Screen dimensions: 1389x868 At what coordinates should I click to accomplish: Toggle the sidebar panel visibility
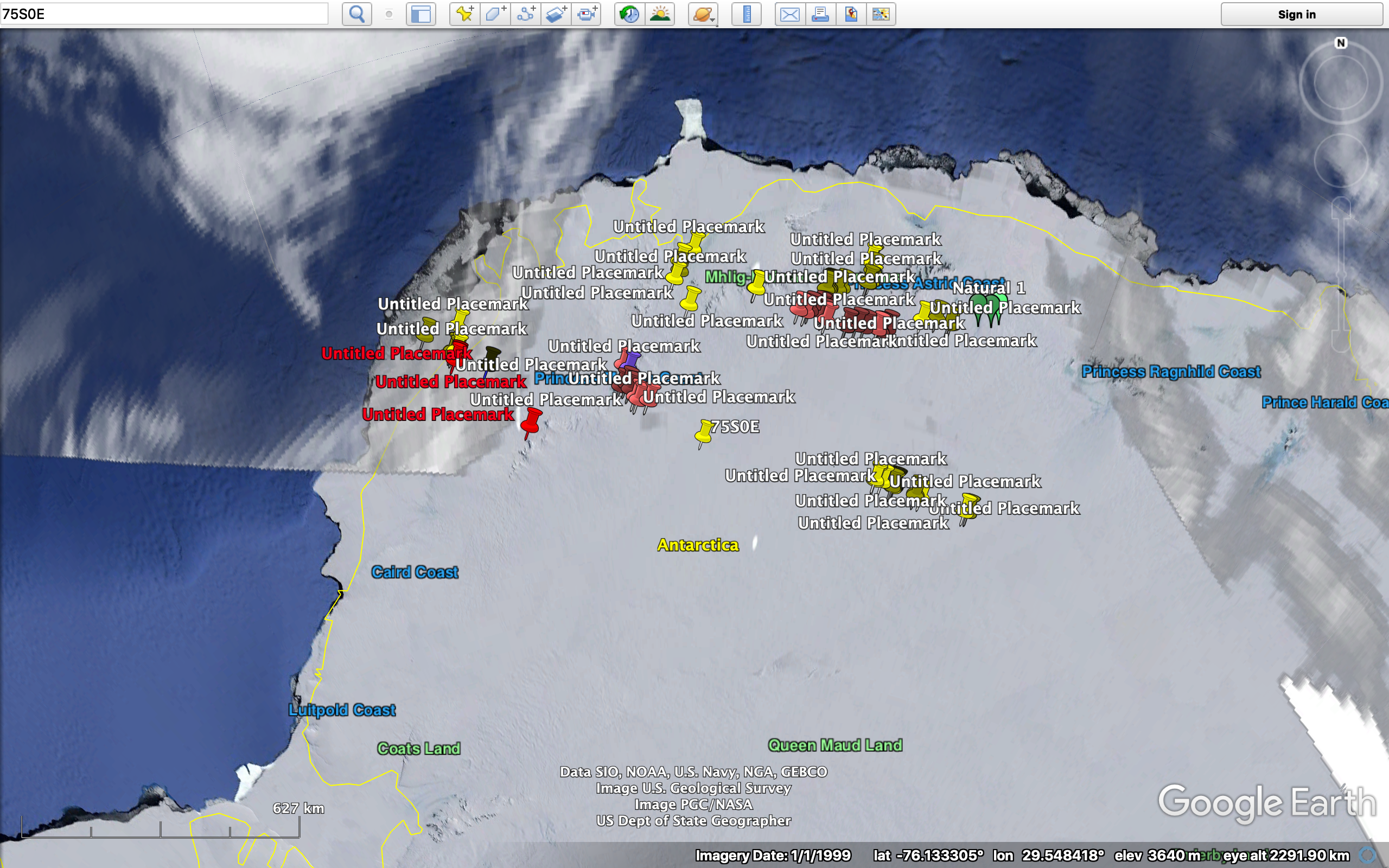pos(420,14)
